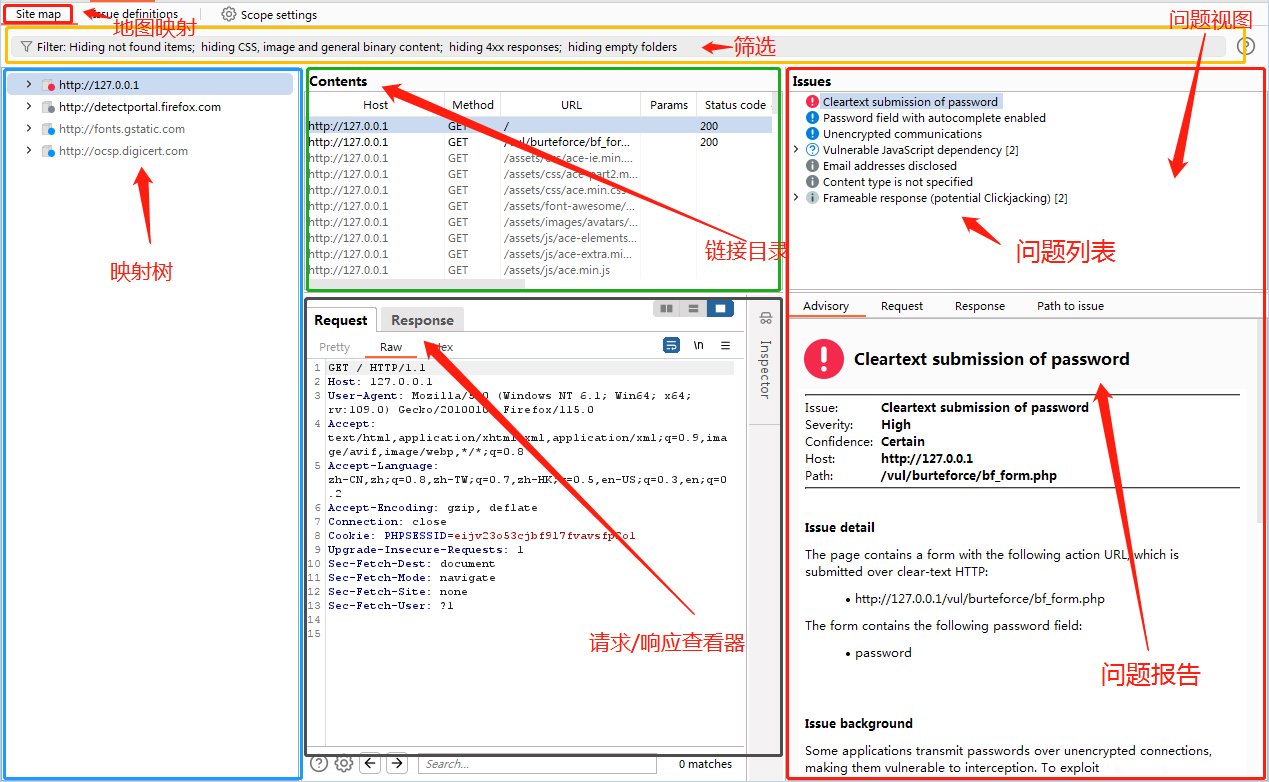Switch to the Pretty view tab
This screenshot has height=782, width=1269.
click(x=335, y=347)
